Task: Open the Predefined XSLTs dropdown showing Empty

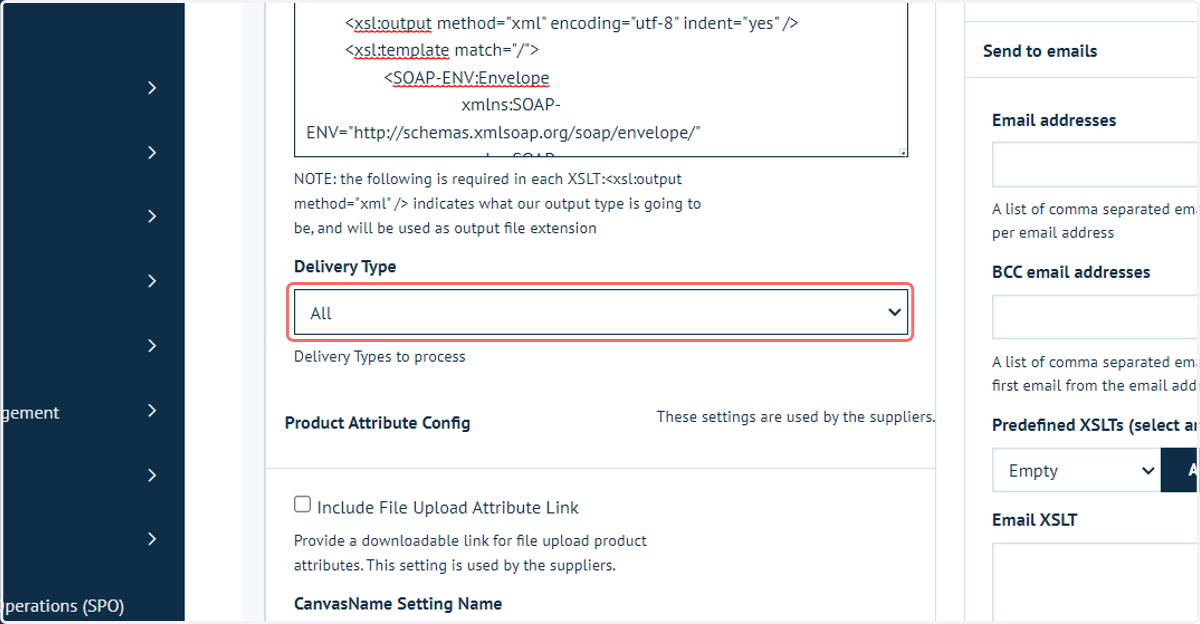Action: tap(1076, 471)
